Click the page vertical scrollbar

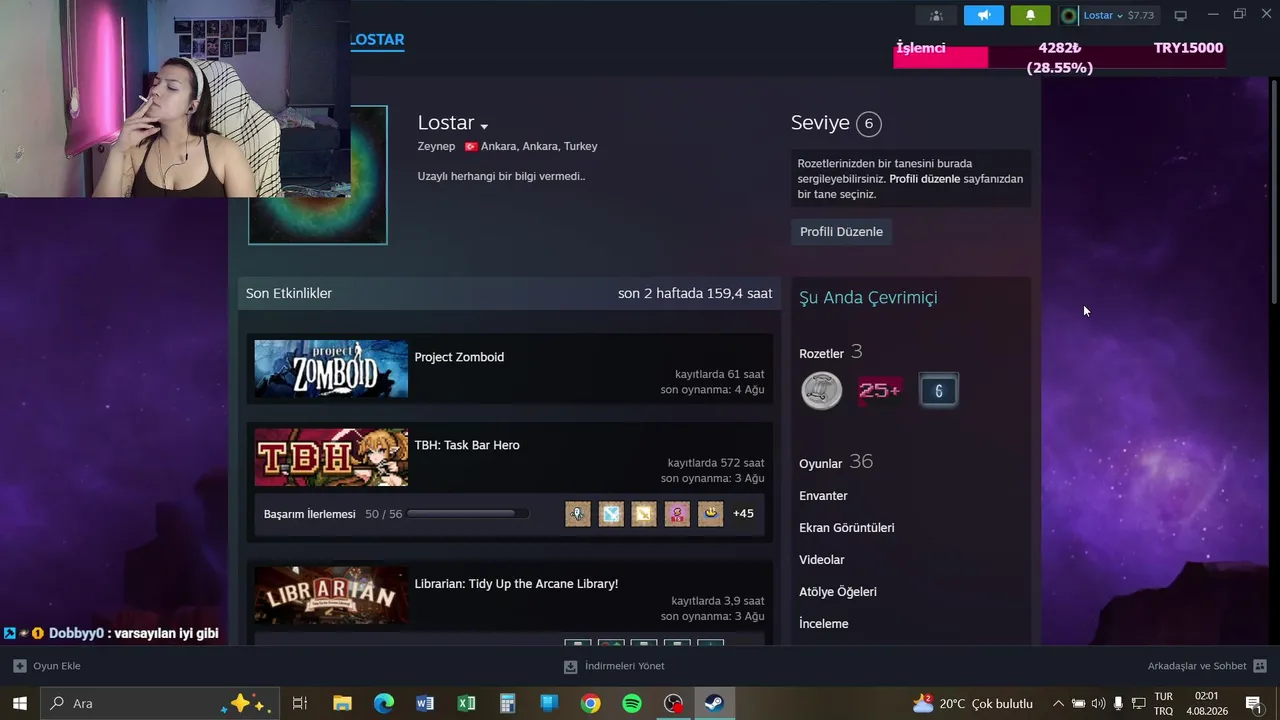(x=1274, y=190)
